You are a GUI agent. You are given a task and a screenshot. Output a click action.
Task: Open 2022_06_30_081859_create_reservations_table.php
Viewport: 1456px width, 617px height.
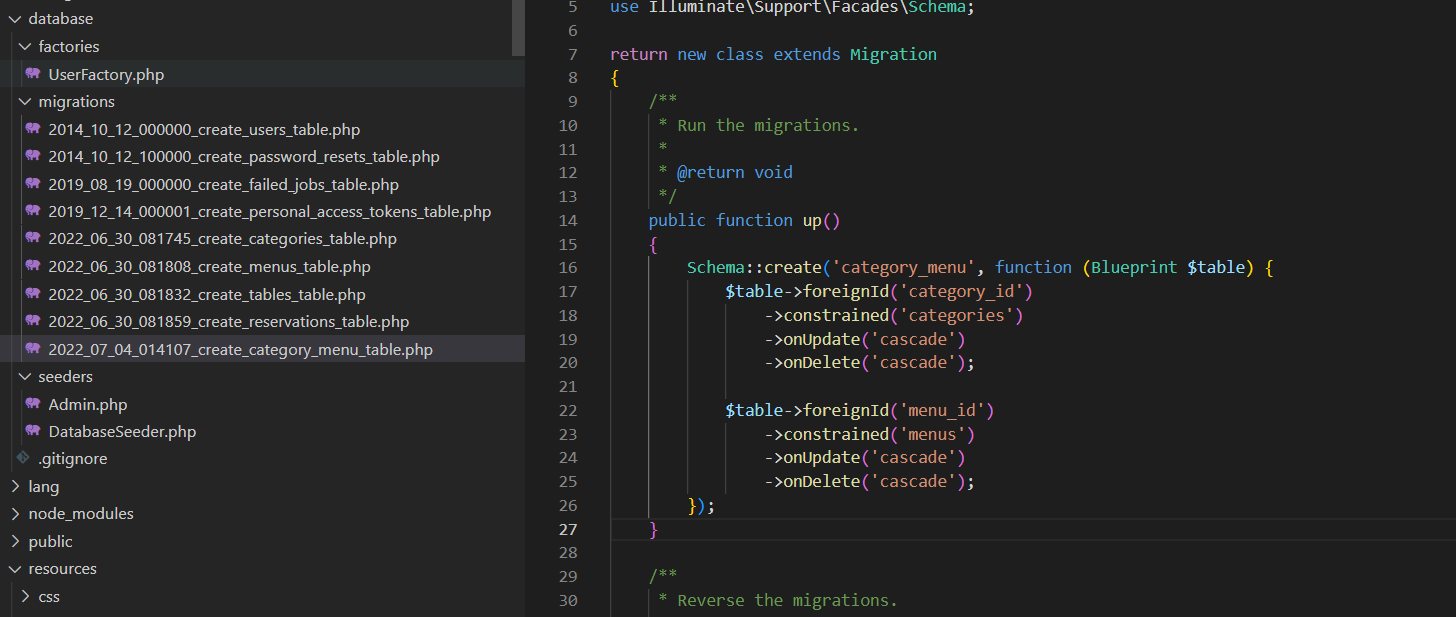tap(229, 322)
